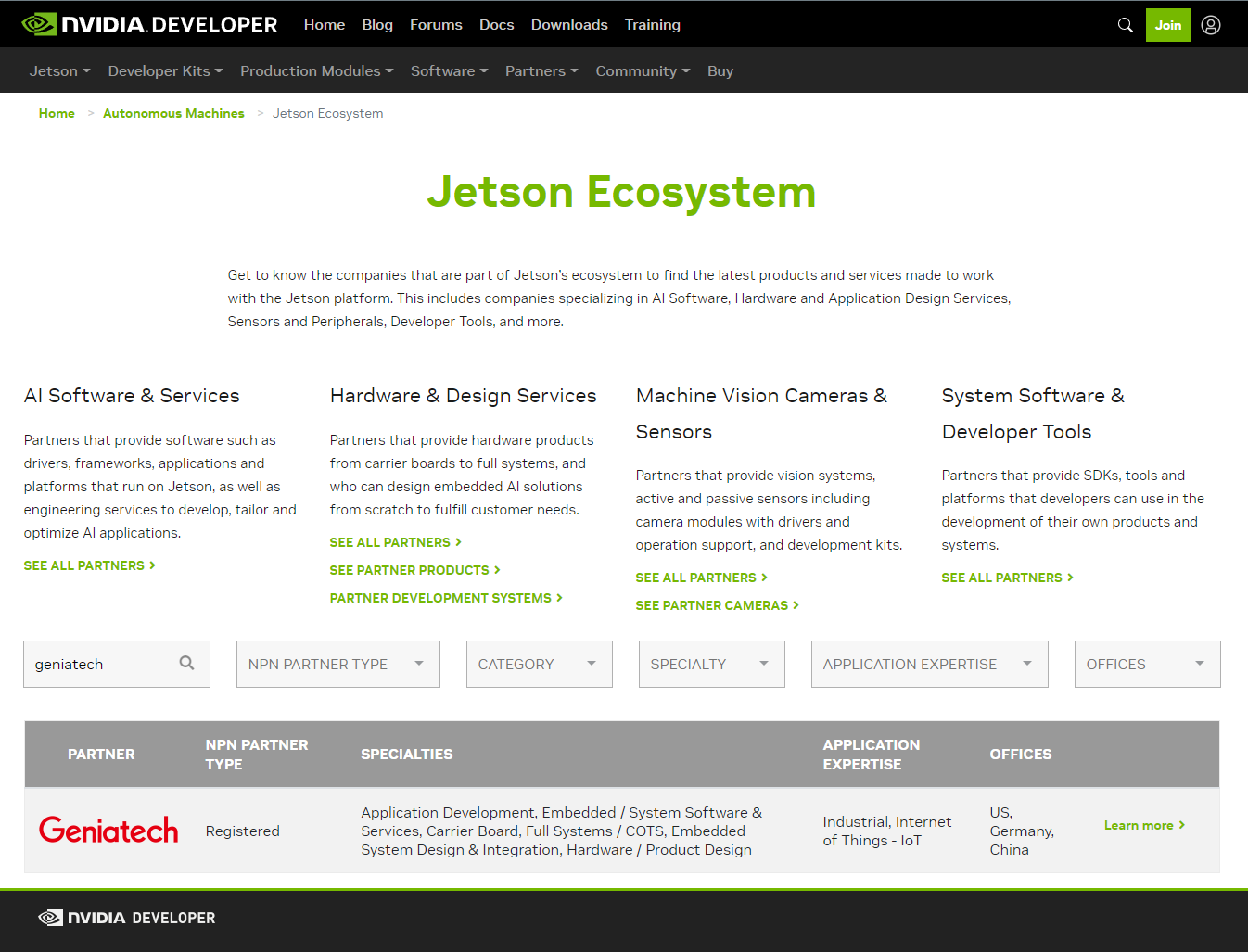Open the NPN Partner Type filter dropdown
Viewport: 1248px width, 952px height.
[338, 664]
